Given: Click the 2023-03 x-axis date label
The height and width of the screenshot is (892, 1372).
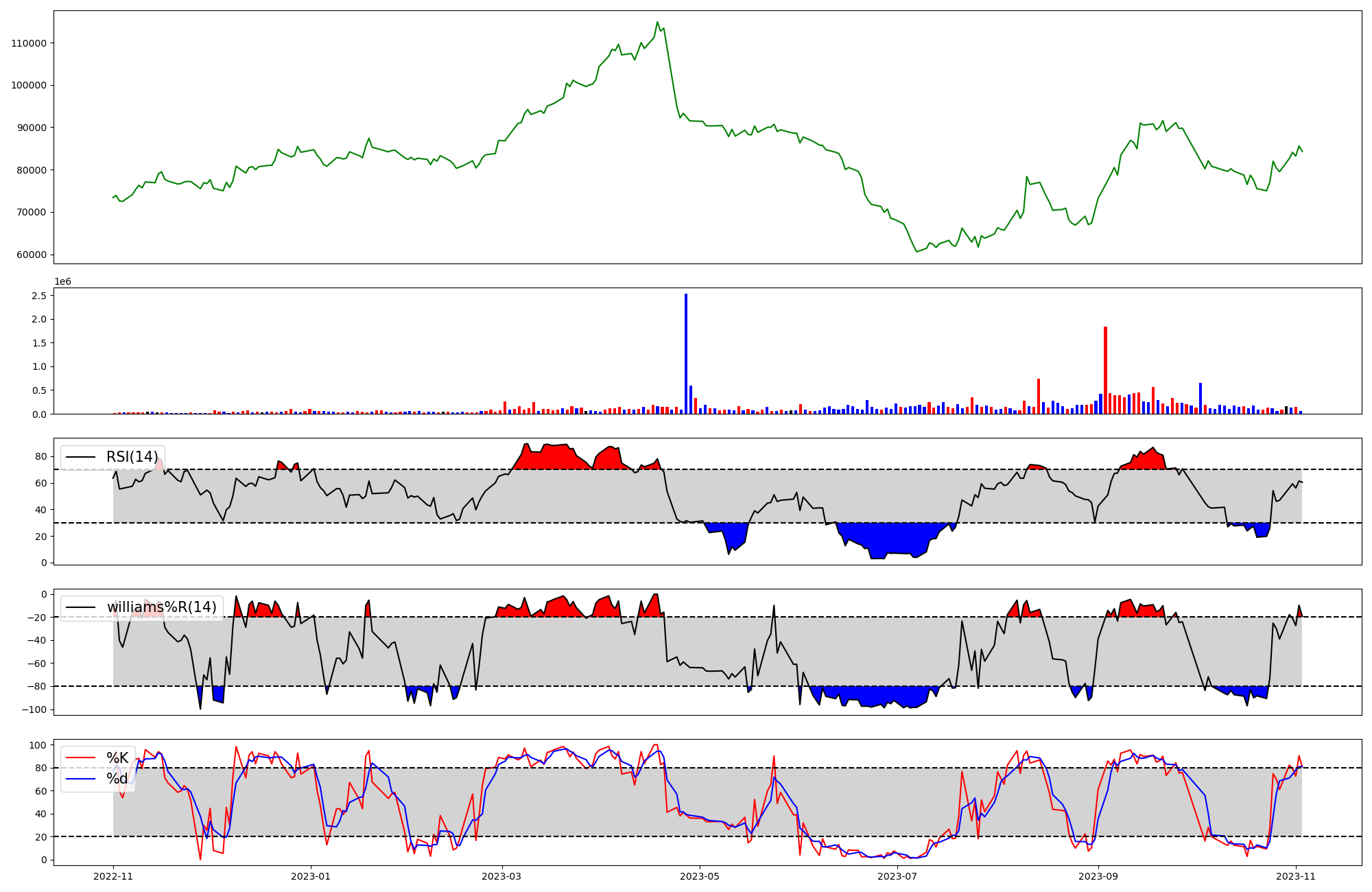Looking at the screenshot, I should (502, 876).
